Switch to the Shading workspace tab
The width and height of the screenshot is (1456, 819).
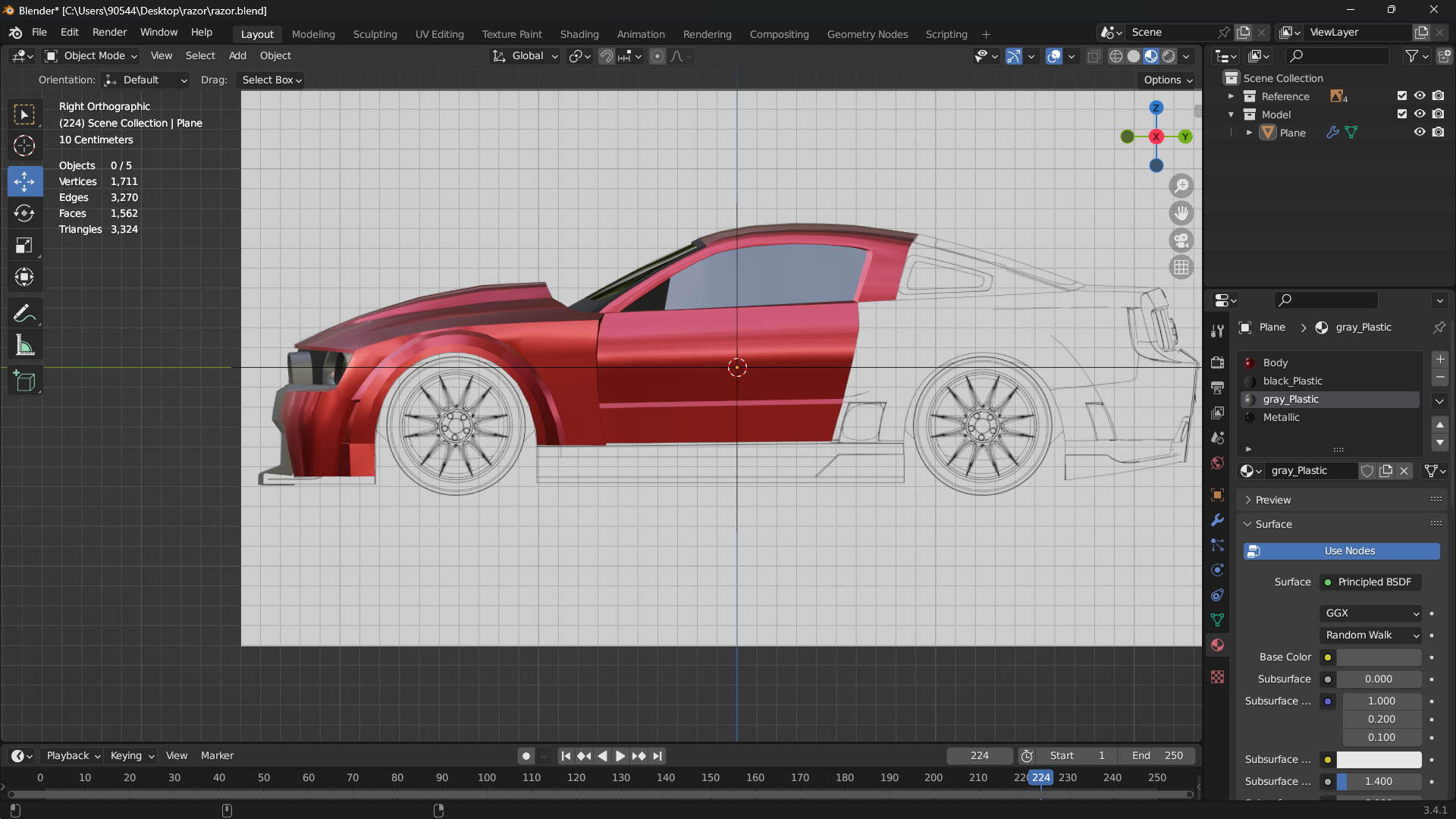pos(579,34)
